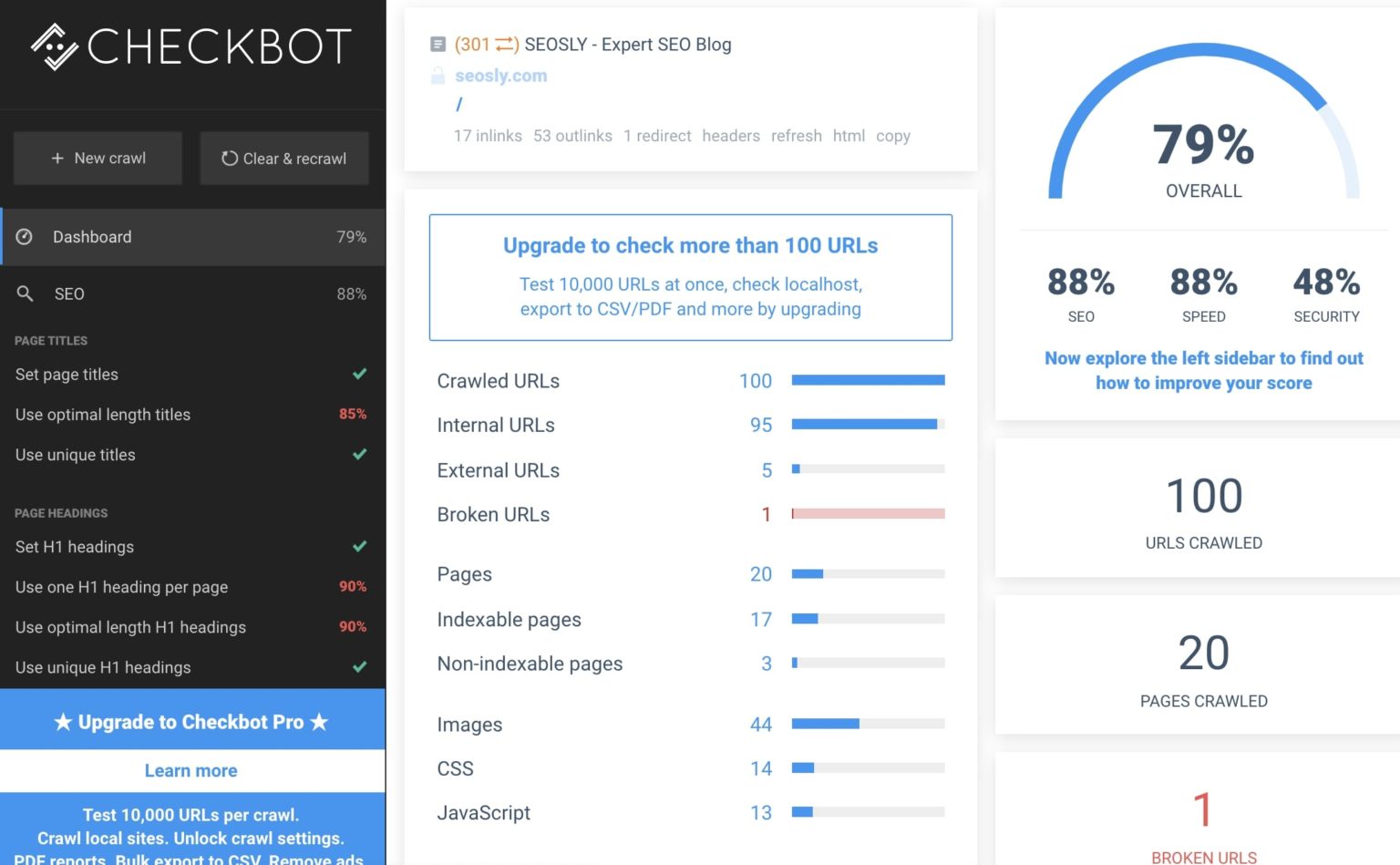Screen dimensions: 1400x865
Task: Click the checkmark beside Use unique titles
Action: coord(359,454)
